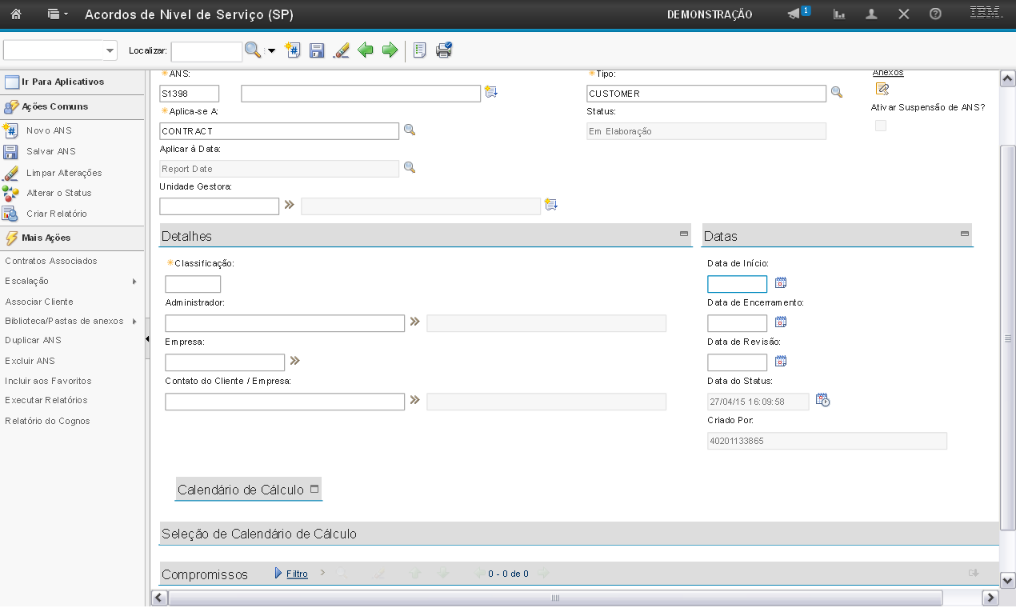
Task: Expand the Calendário de Cálculo section
Action: [314, 489]
